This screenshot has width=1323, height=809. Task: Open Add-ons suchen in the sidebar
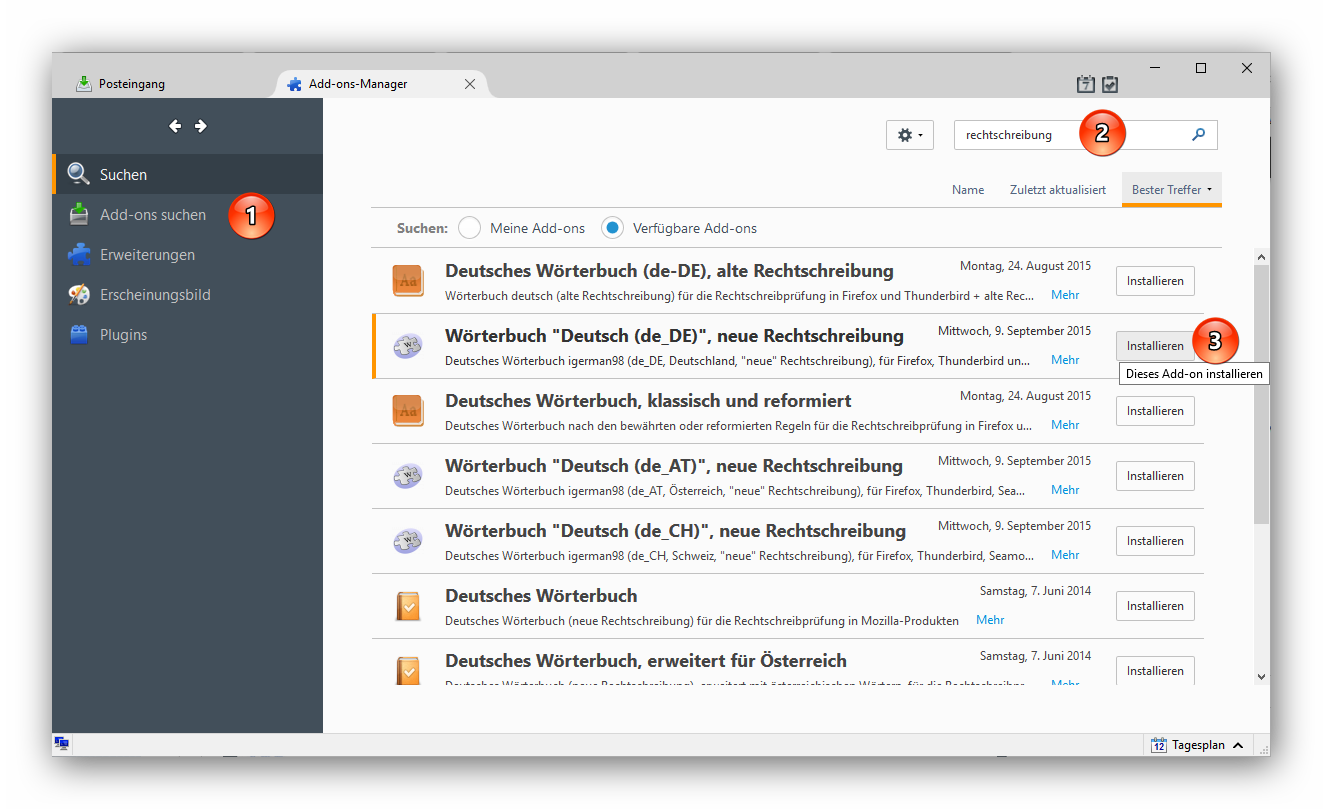tap(152, 215)
